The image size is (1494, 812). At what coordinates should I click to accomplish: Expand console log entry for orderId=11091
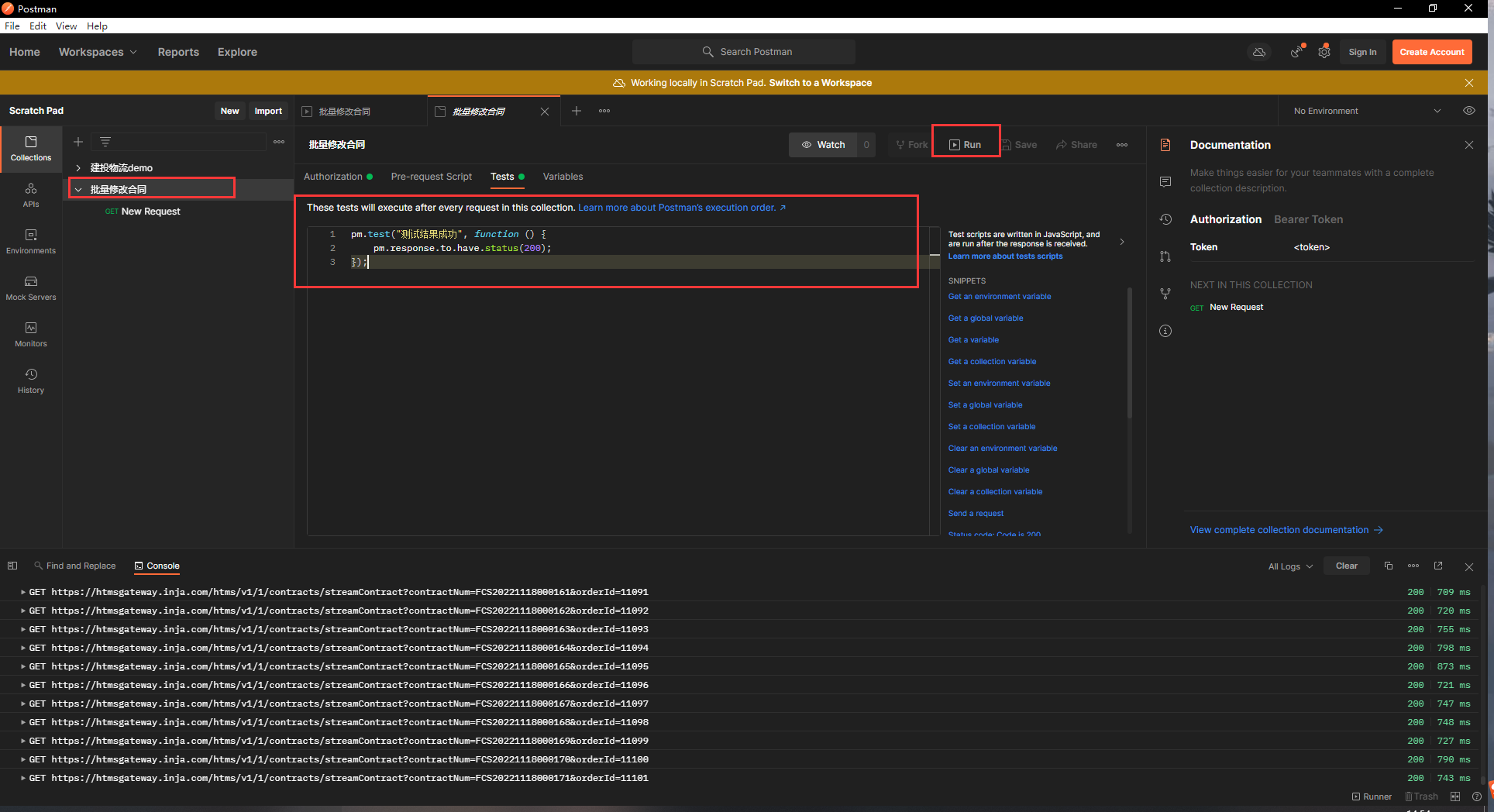click(23, 592)
